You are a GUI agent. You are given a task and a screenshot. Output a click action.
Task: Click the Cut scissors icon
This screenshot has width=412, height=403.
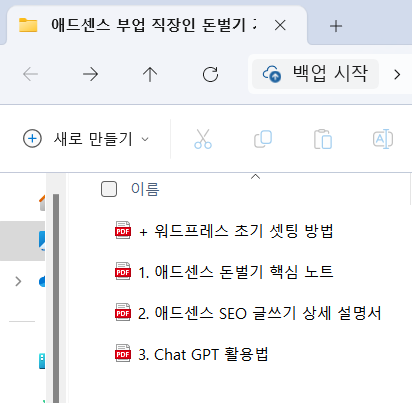203,139
